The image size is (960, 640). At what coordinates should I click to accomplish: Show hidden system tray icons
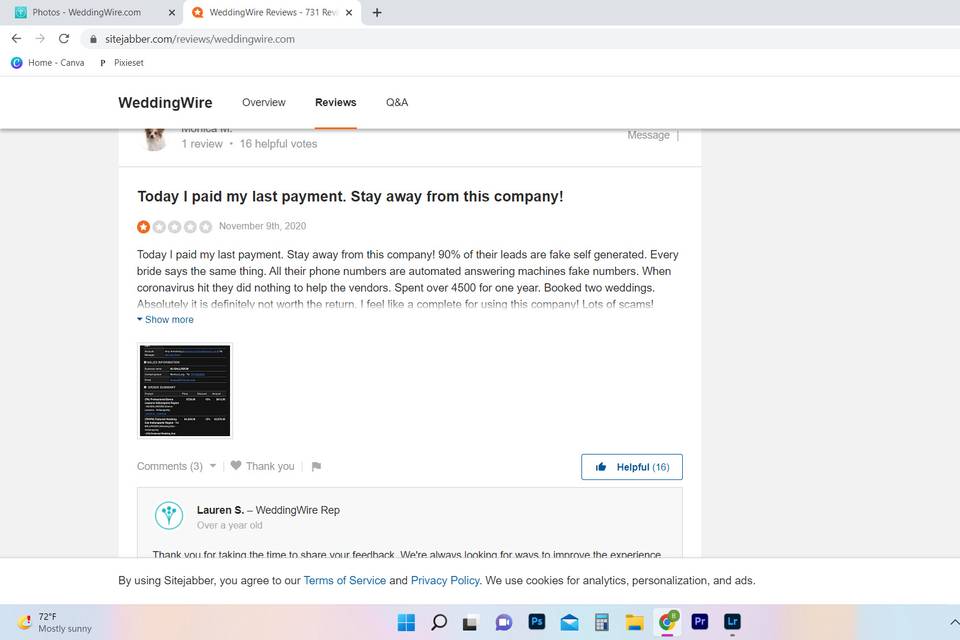[954, 622]
